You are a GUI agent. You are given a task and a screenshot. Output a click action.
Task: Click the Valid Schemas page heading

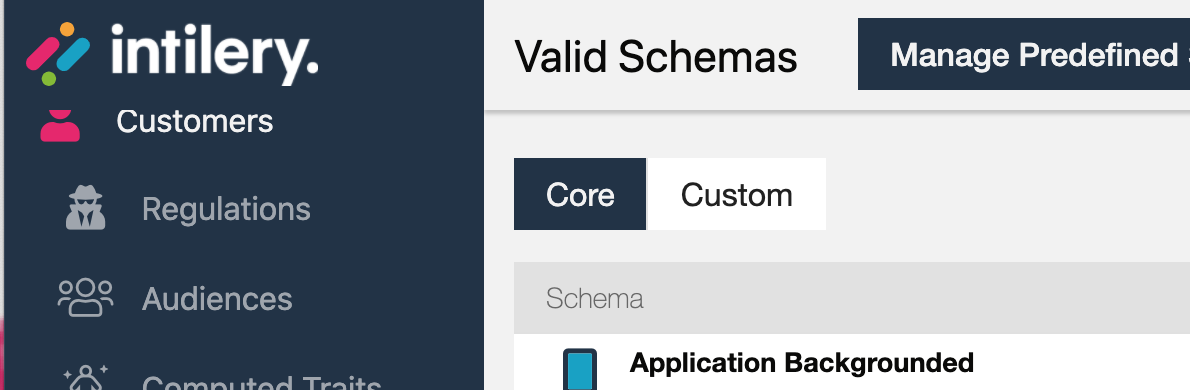tap(656, 57)
